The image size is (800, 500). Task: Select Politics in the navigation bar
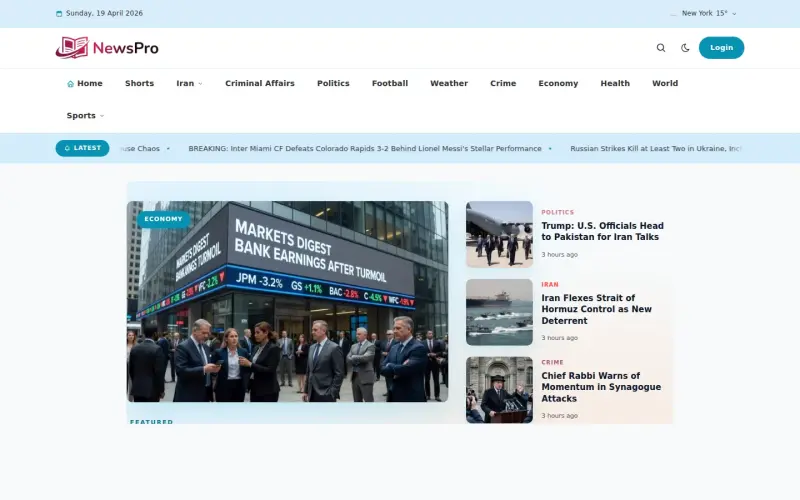(333, 83)
